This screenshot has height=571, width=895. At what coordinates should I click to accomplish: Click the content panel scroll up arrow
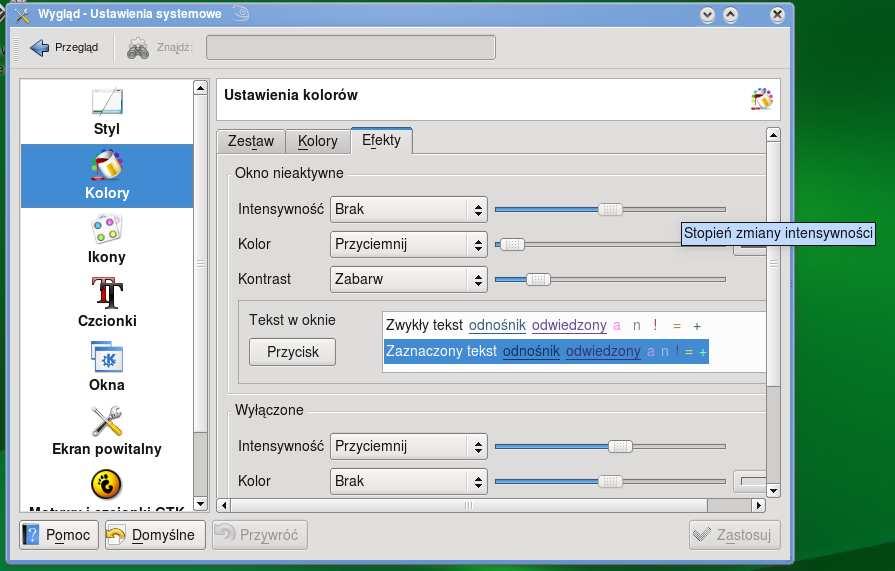[773, 135]
